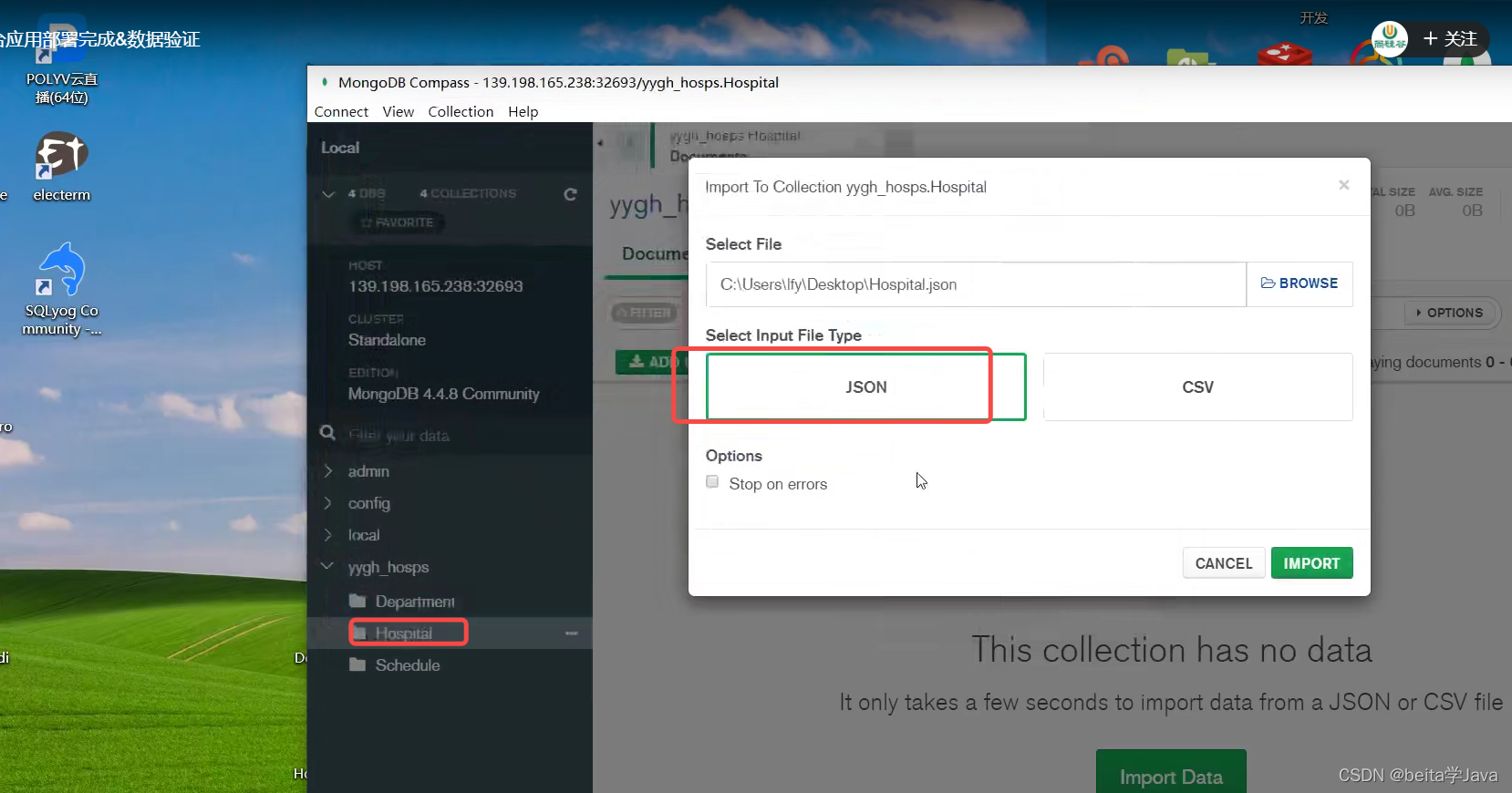Click the search magnifier icon in sidebar
1512x793 pixels.
tap(327, 432)
